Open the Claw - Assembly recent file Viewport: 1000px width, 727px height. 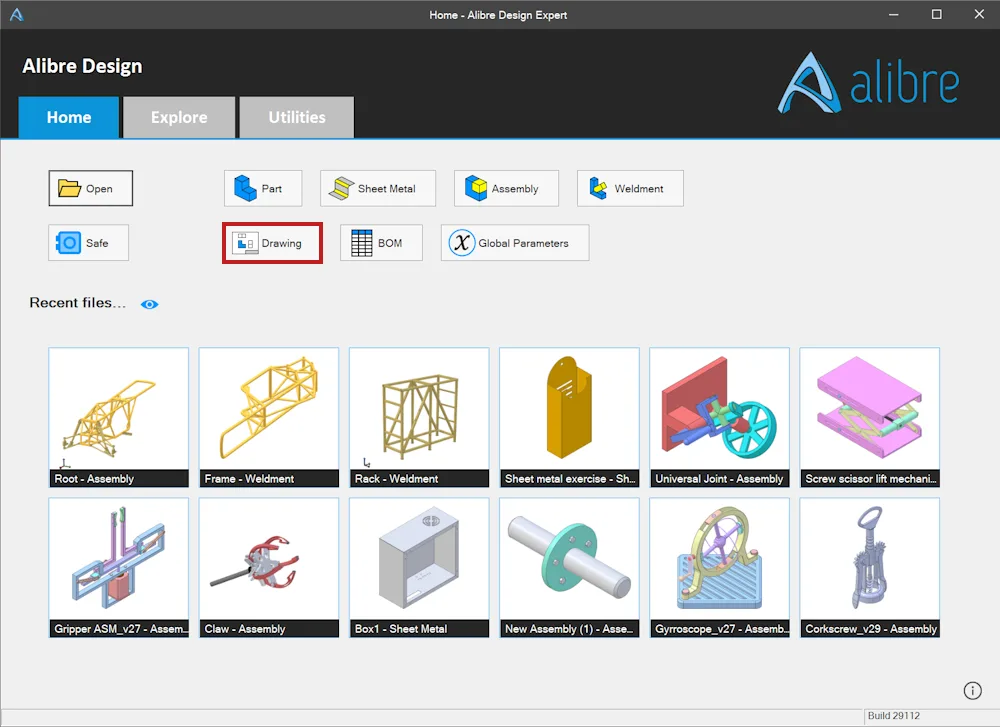tap(269, 568)
